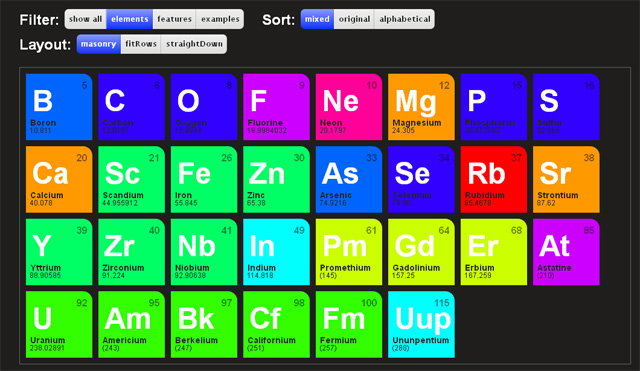Select the Astatine element tile
Image resolution: width=640 pixels, height=371 pixels.
coord(566,252)
